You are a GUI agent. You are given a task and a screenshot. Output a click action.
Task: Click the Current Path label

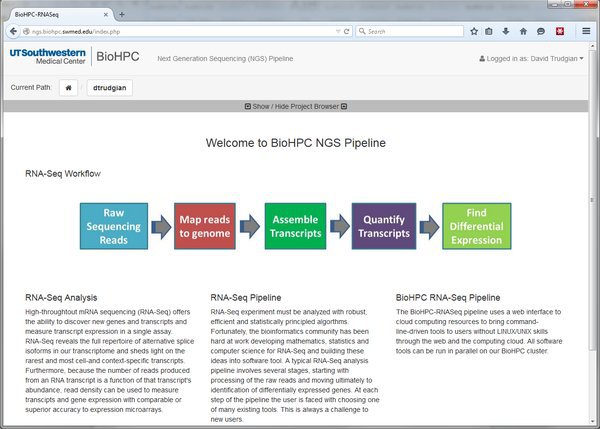(31, 87)
